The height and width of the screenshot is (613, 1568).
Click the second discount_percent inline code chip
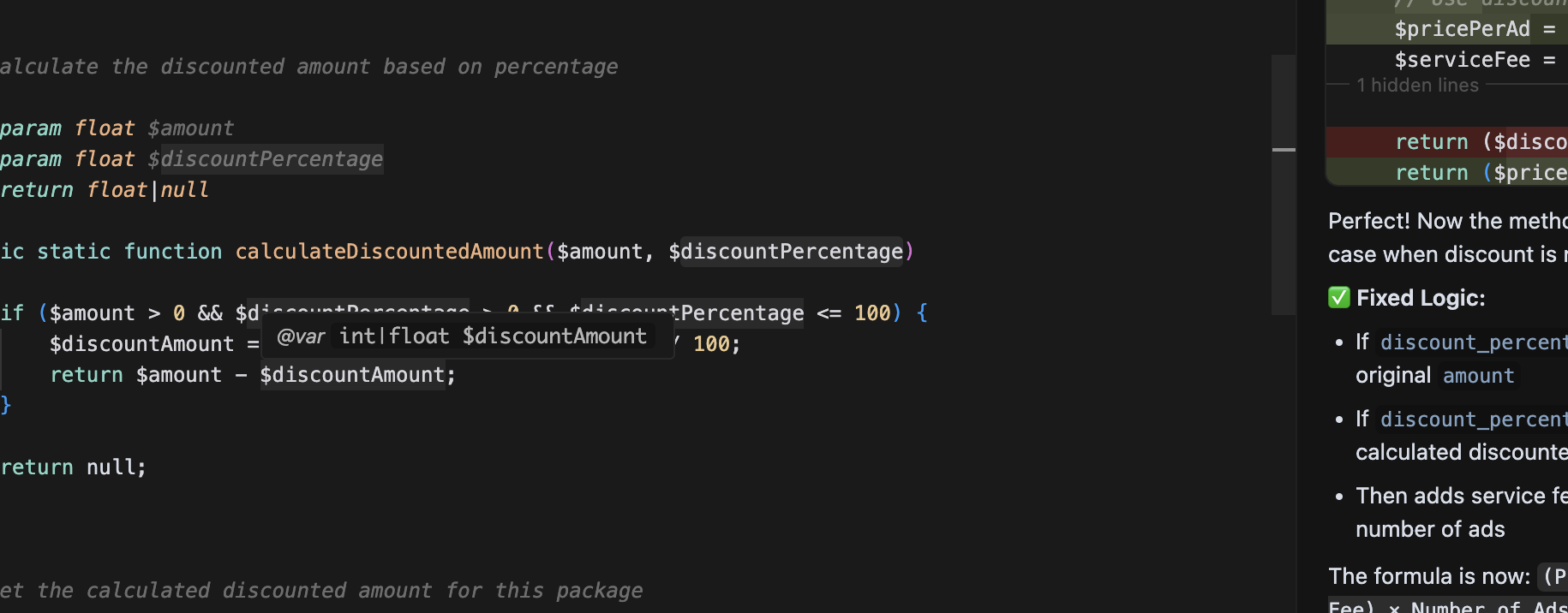(x=1472, y=420)
